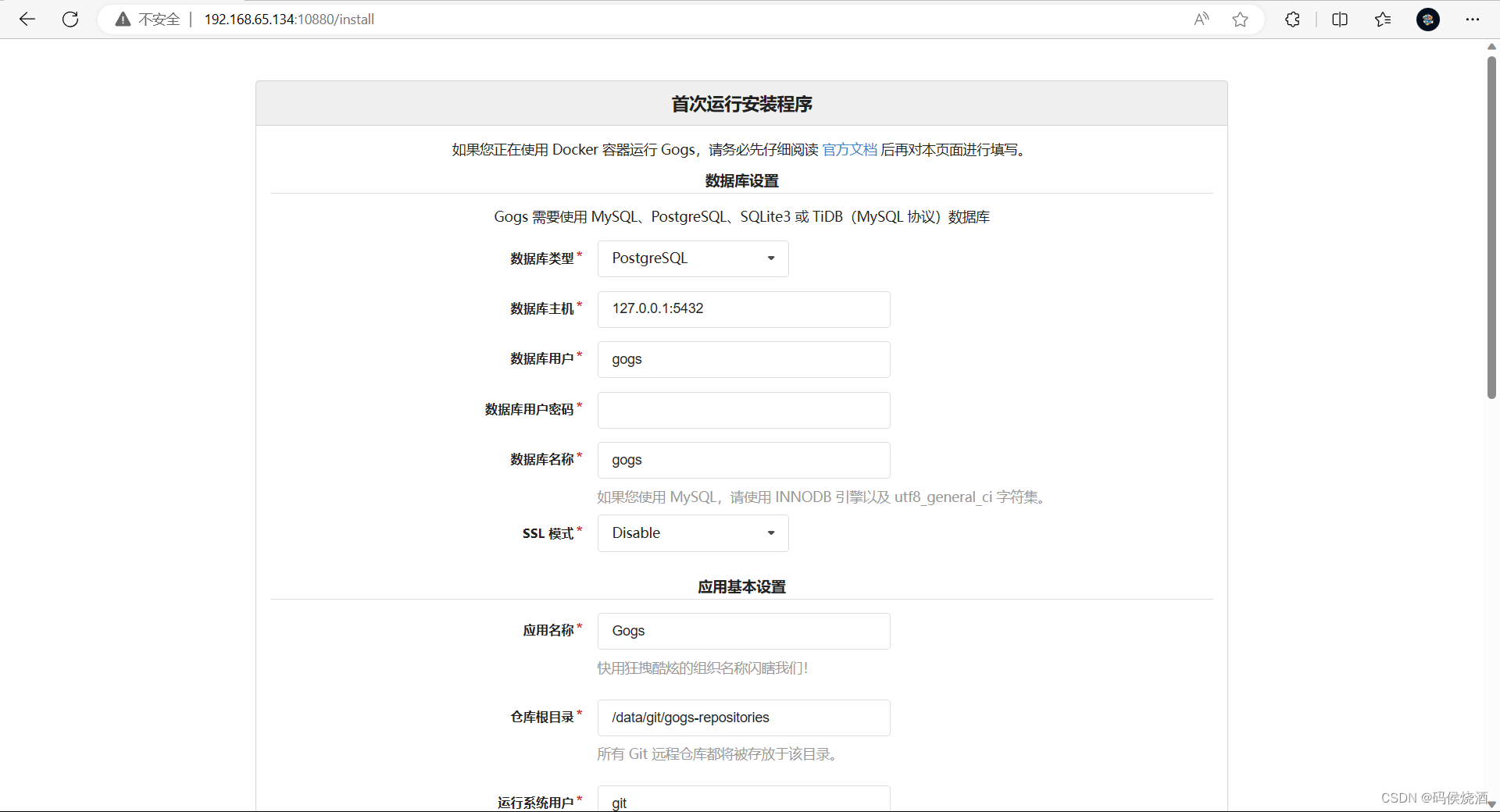This screenshot has height=812, width=1500.
Task: Click the 所有 Git 远程仓库 hint text
Action: click(x=720, y=754)
